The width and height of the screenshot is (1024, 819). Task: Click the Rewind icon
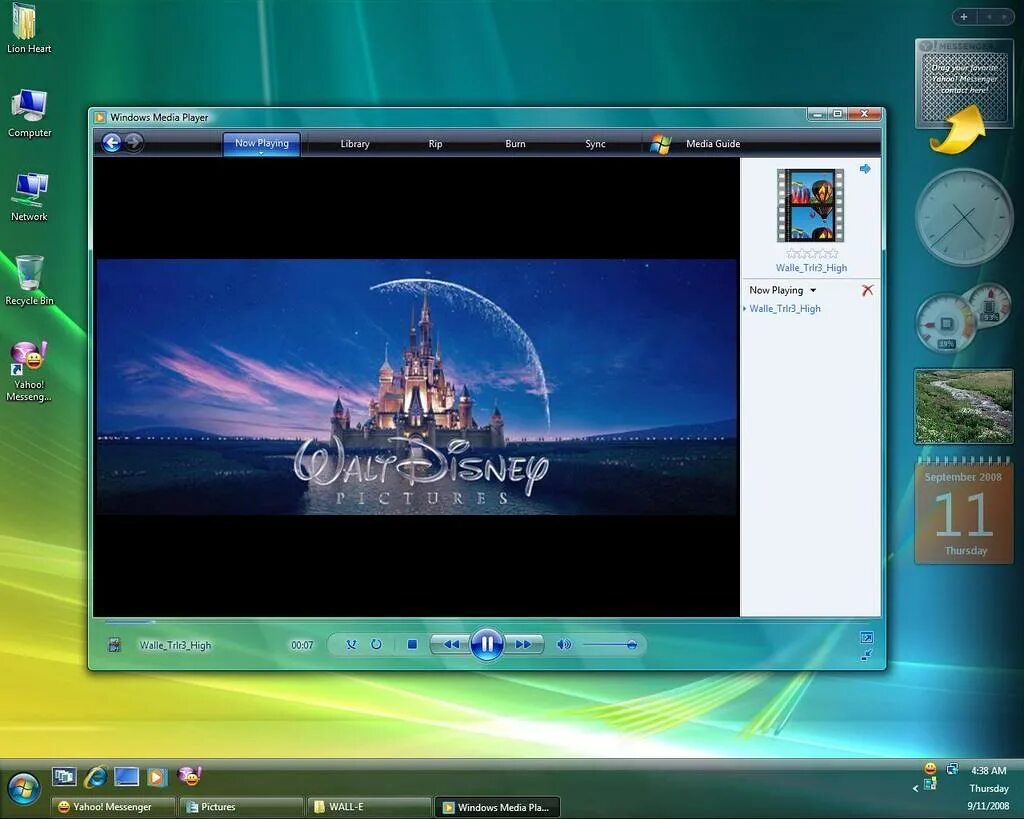pyautogui.click(x=451, y=644)
